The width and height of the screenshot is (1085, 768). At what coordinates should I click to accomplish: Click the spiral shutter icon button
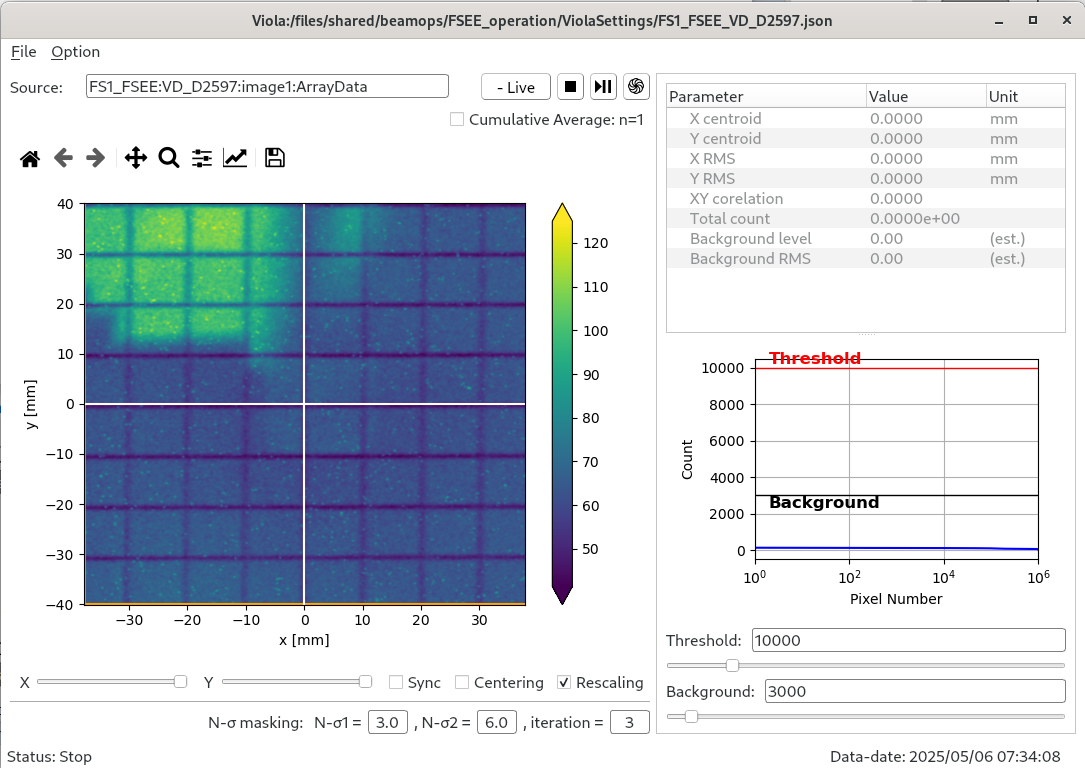click(x=636, y=87)
